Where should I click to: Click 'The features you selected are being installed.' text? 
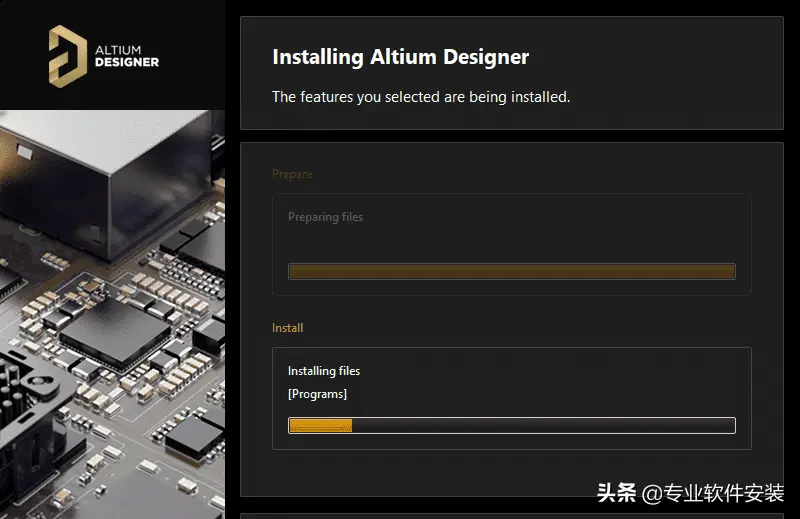[421, 96]
